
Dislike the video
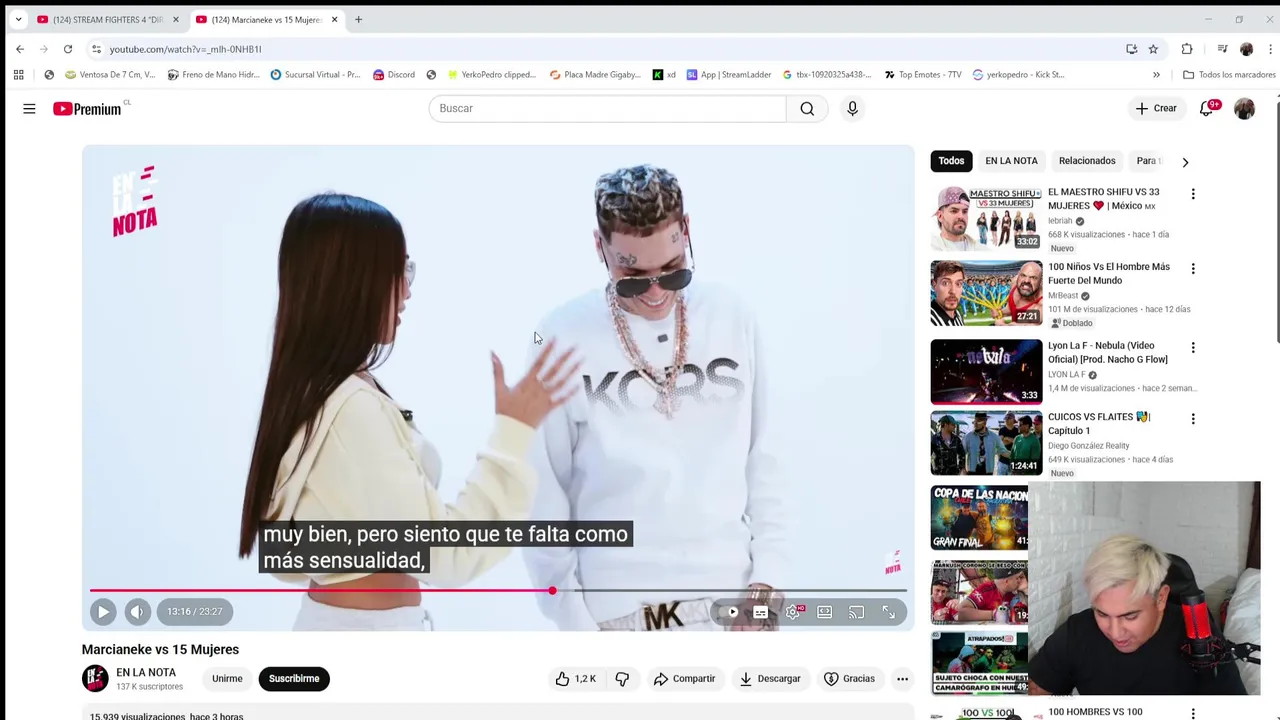click(x=622, y=679)
